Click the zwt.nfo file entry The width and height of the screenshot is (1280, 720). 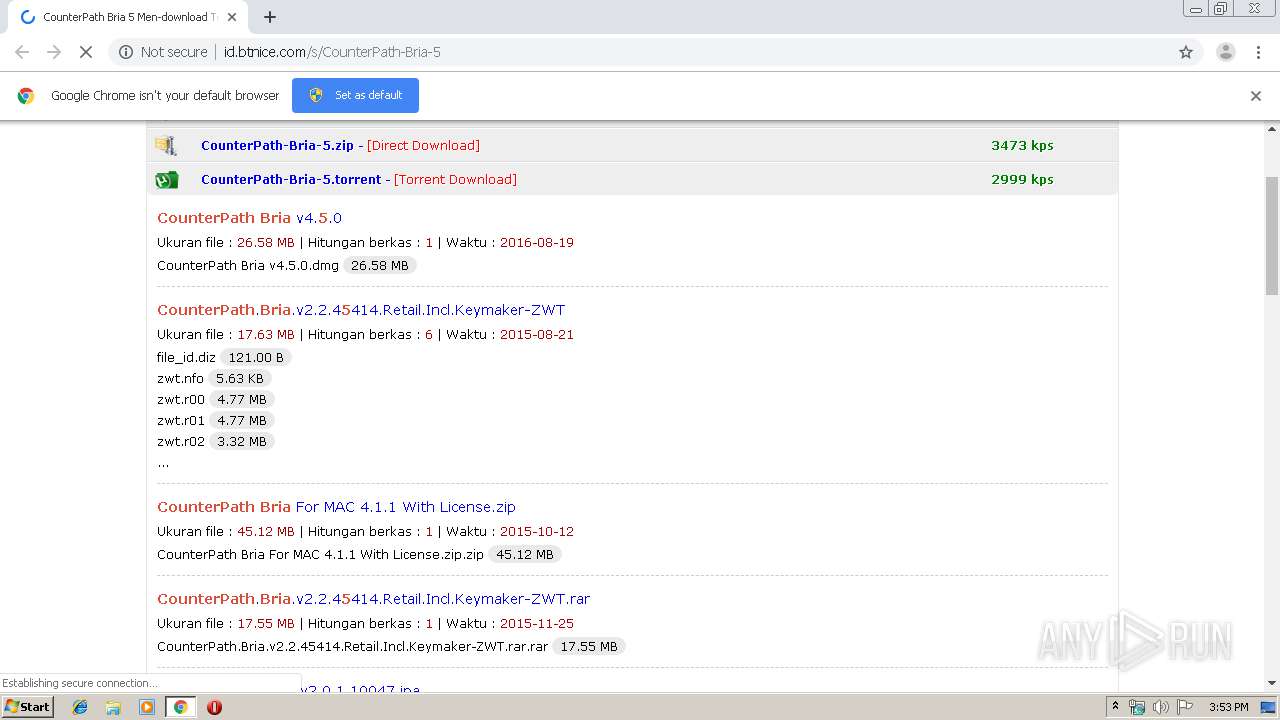click(x=180, y=379)
